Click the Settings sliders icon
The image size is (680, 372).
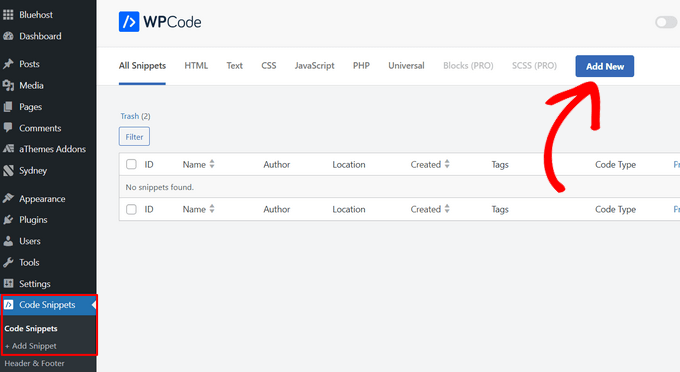coord(8,284)
